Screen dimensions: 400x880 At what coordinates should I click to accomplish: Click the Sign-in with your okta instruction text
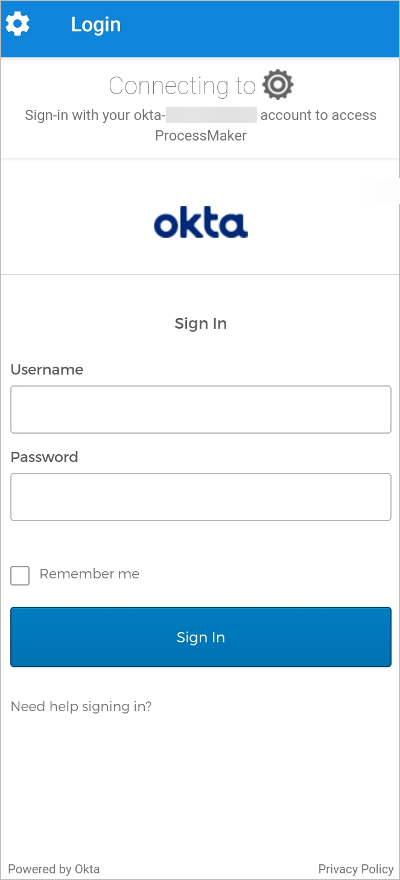tap(95, 116)
